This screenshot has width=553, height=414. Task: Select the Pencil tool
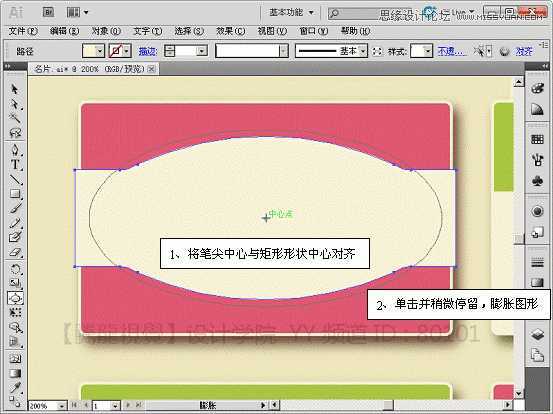[x=14, y=223]
